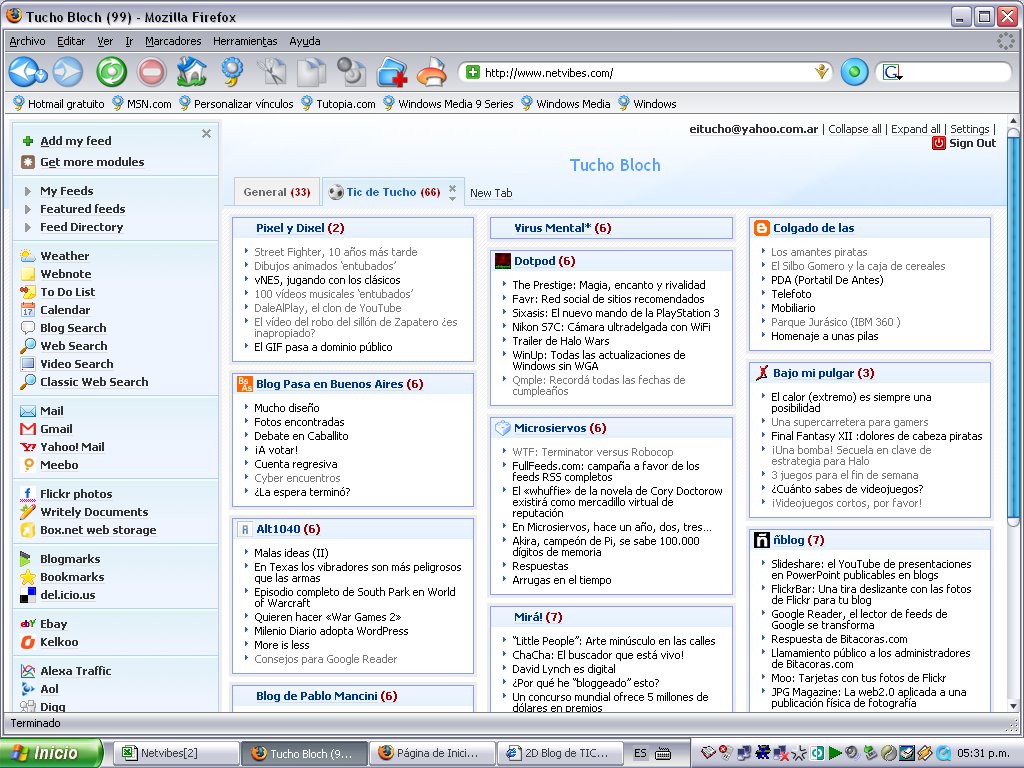Click the Alexa Traffic icon
Viewport: 1024px width, 768px height.
(27, 671)
